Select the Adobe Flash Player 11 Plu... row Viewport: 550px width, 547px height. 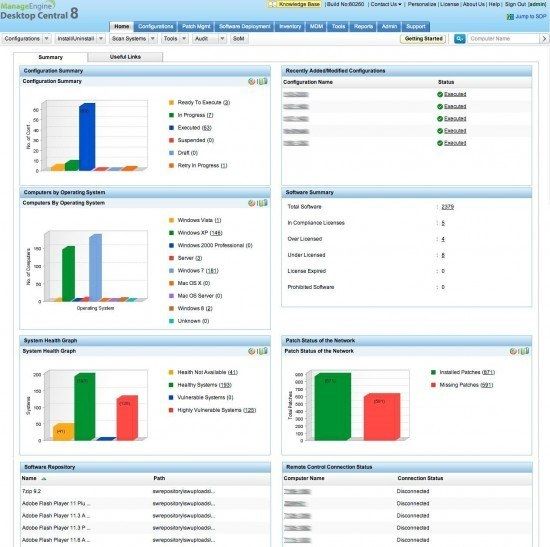(x=146, y=504)
